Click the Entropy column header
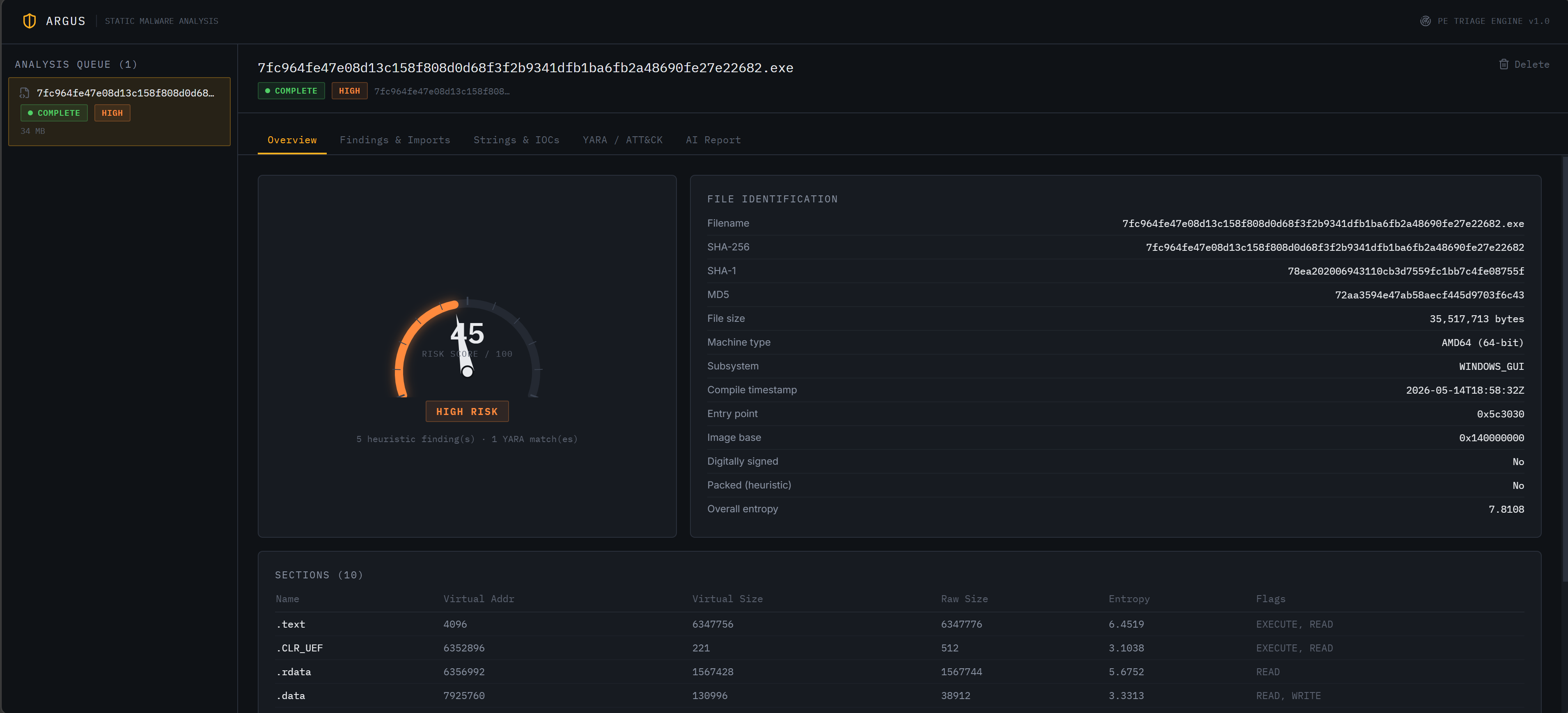Screen dimensions: 1568x713 [x=1128, y=599]
